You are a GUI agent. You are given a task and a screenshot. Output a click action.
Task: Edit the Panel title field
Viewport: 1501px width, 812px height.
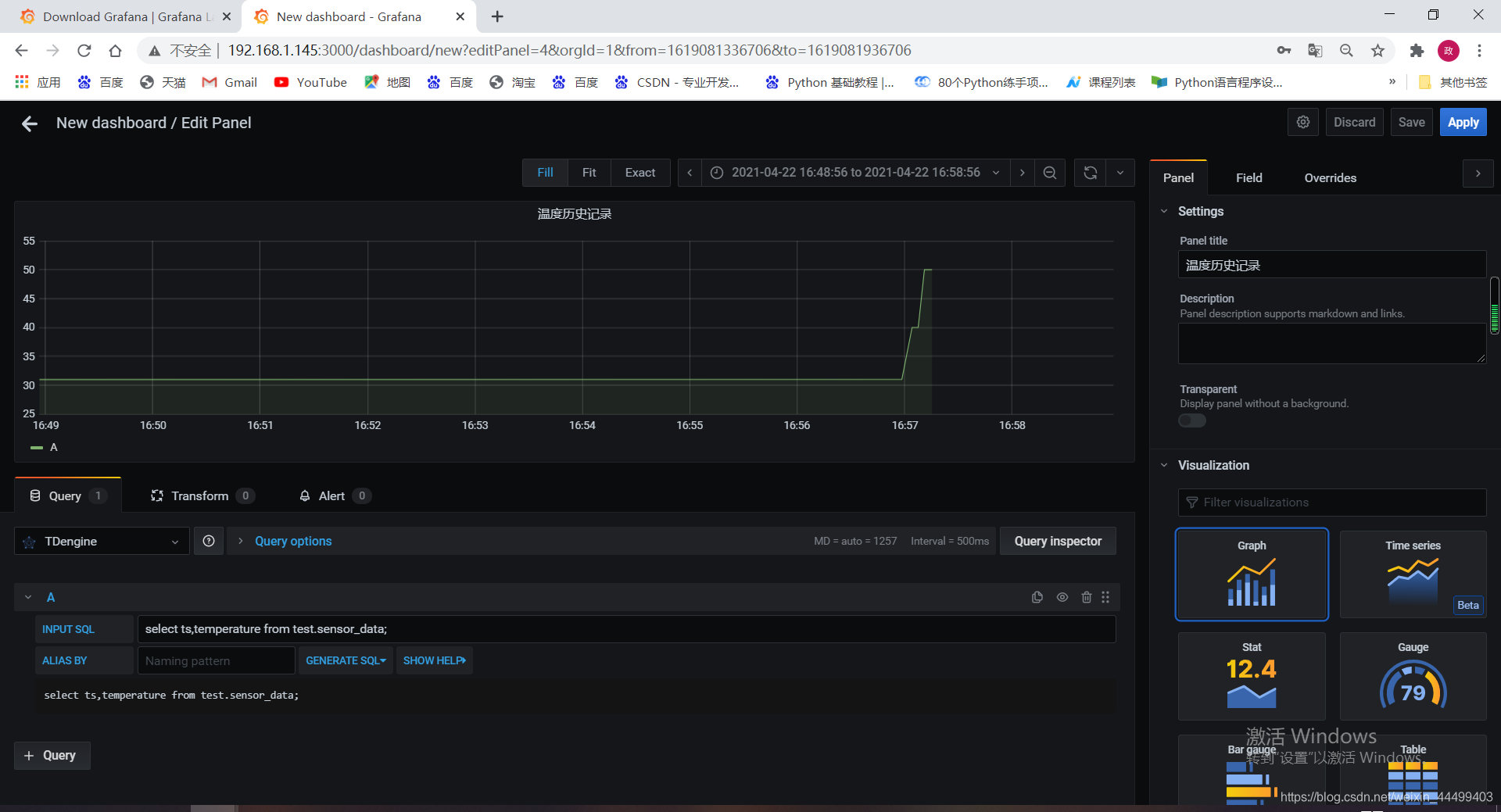(1332, 265)
